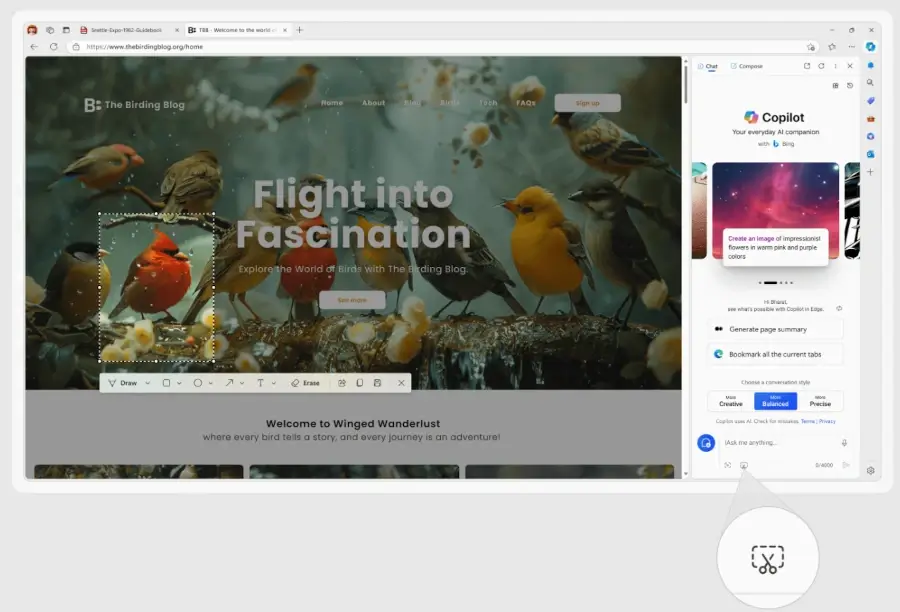Click the send message arrow
900x612 pixels.
845,465
